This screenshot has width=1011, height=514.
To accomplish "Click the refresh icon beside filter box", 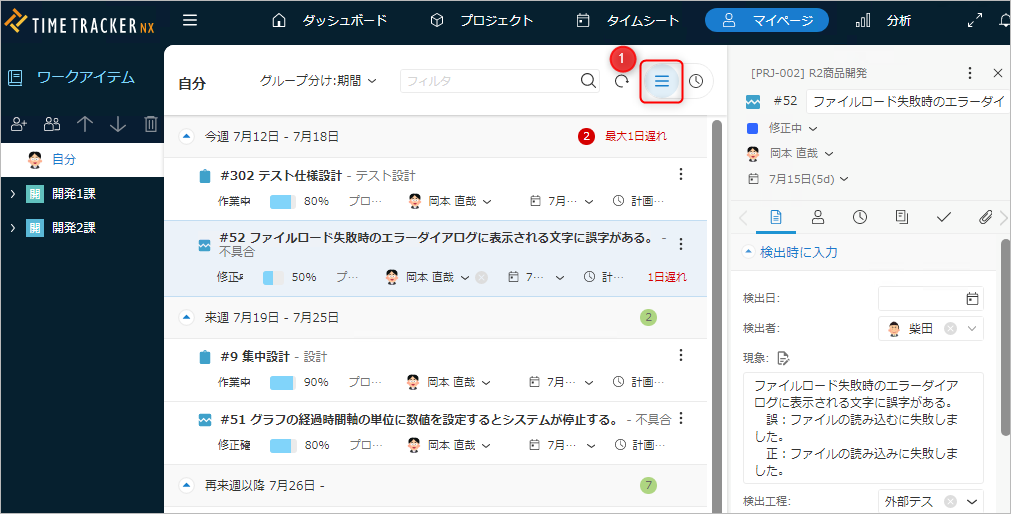I will [622, 82].
